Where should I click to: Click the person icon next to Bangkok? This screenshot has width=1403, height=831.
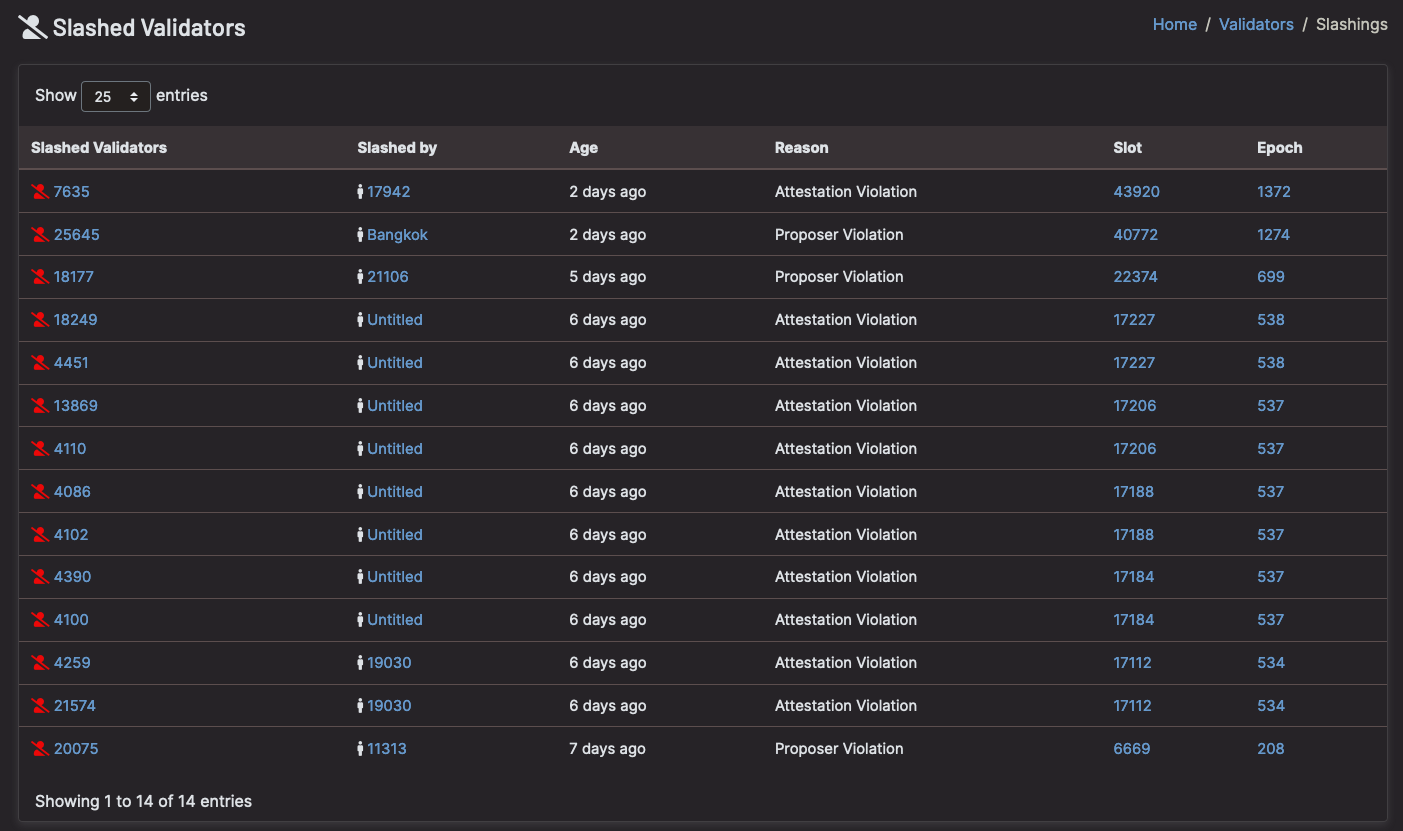pyautogui.click(x=360, y=235)
